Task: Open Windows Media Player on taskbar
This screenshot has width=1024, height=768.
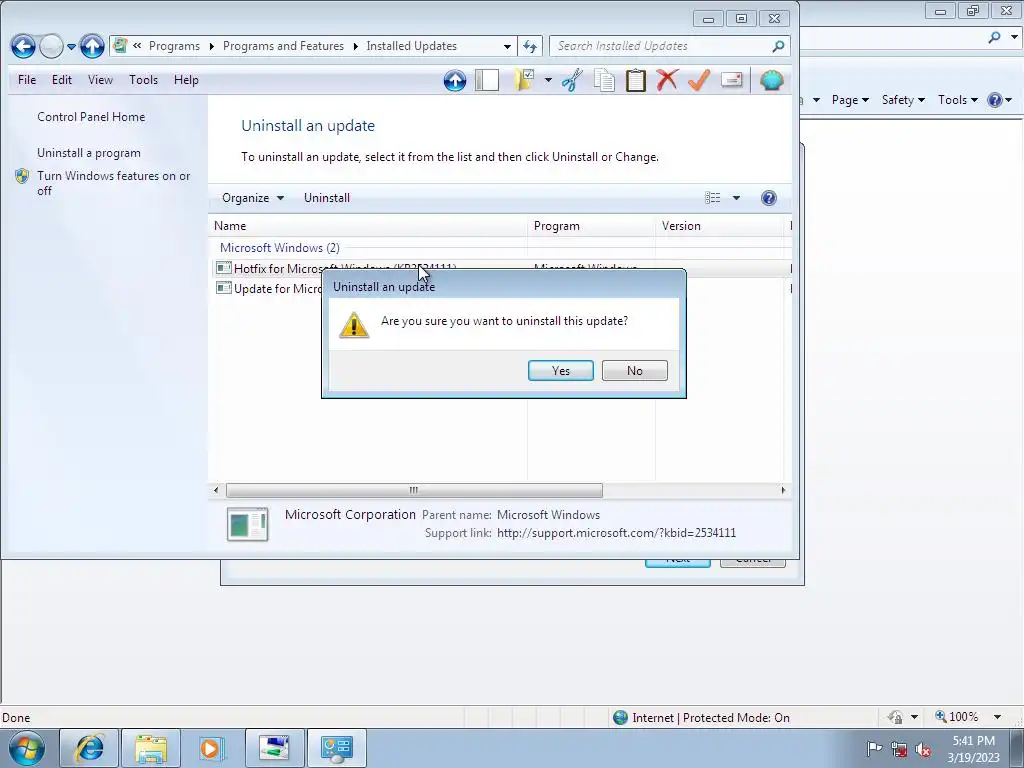Action: click(x=212, y=748)
